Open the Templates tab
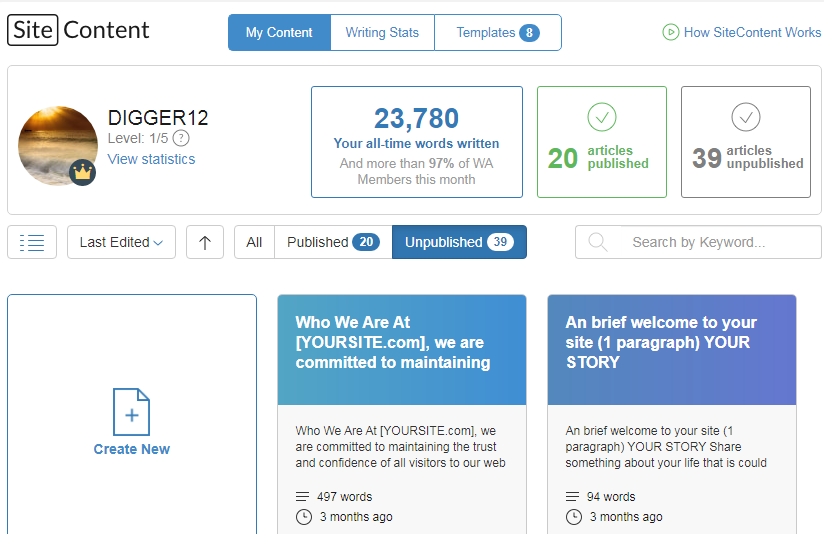Screen dimensions: 824x534 pyautogui.click(x=498, y=33)
